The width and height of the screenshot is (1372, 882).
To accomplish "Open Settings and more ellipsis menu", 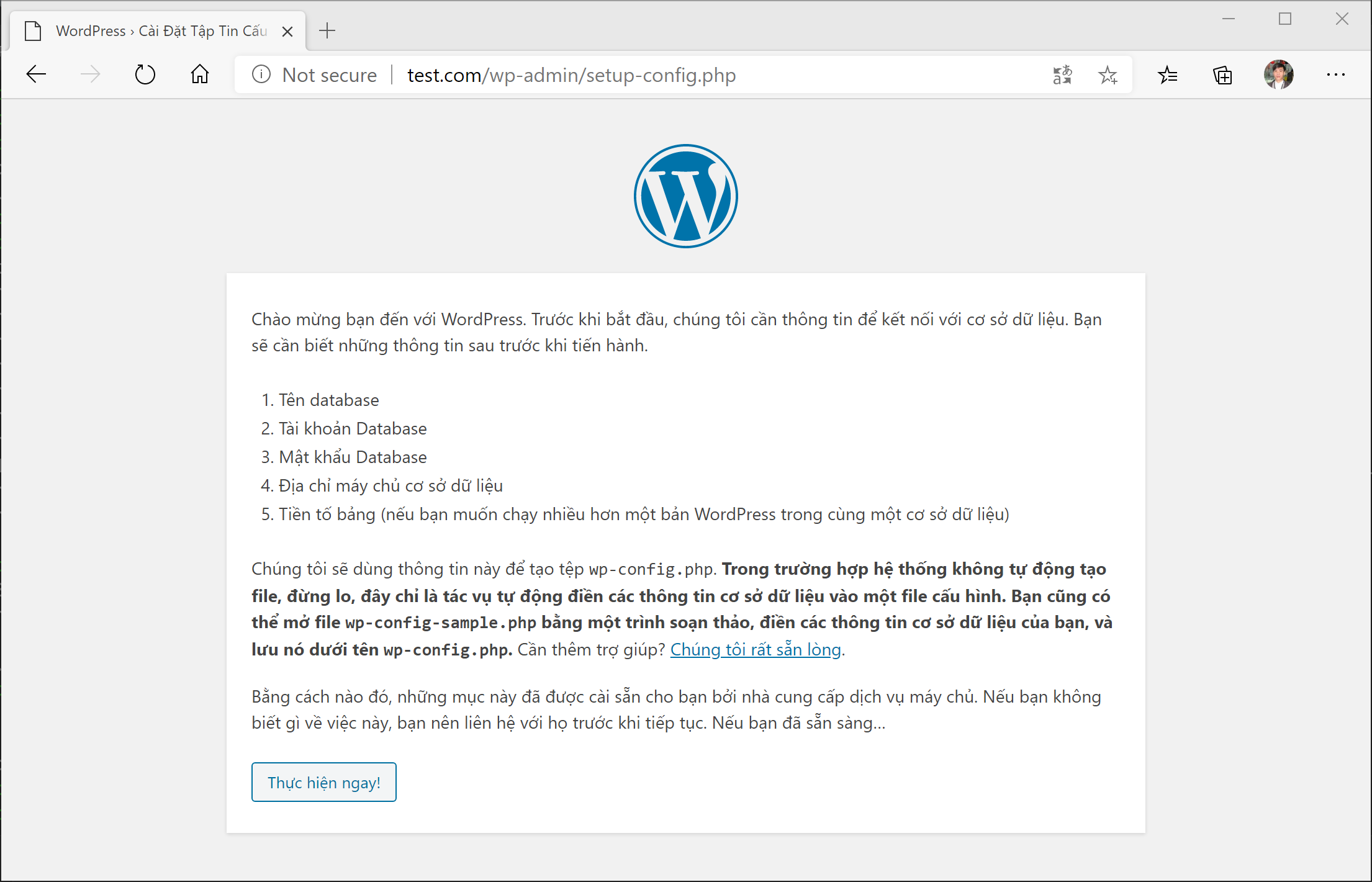I will pyautogui.click(x=1335, y=75).
